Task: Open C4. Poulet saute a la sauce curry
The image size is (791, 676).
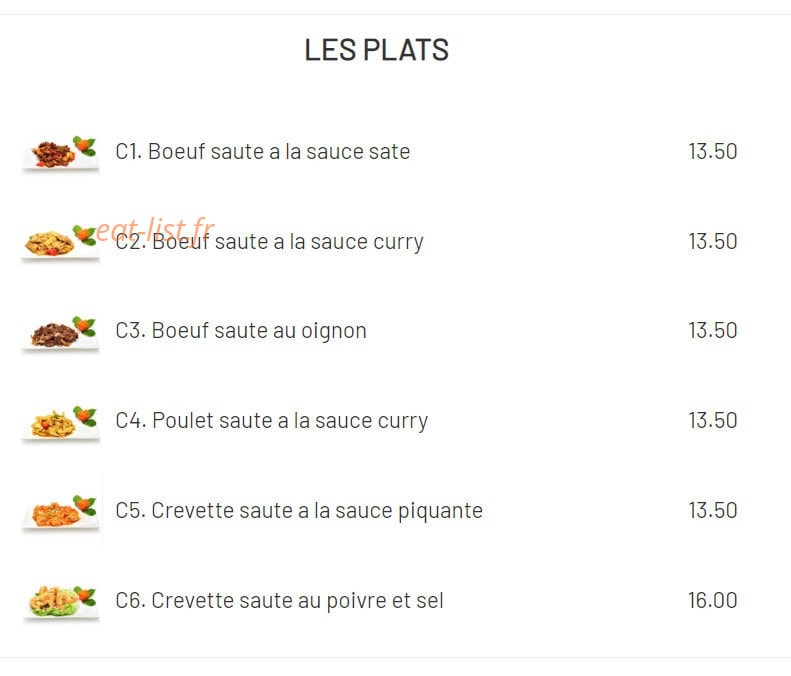Action: pyautogui.click(x=272, y=421)
